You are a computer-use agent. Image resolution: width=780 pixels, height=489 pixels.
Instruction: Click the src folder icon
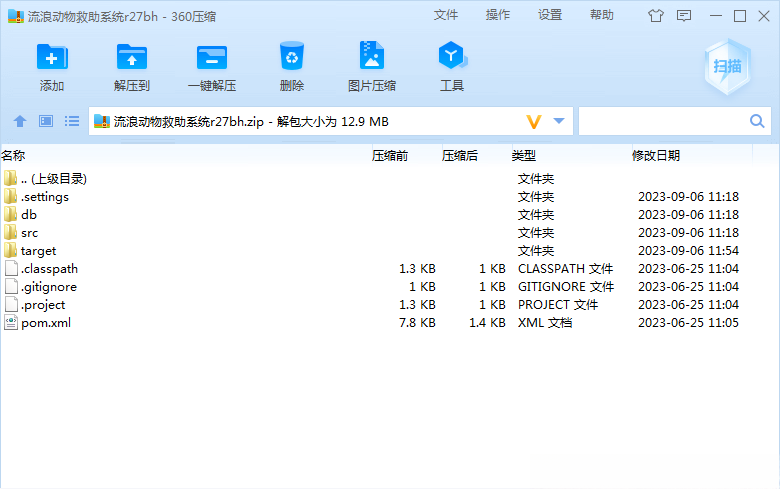coord(10,232)
